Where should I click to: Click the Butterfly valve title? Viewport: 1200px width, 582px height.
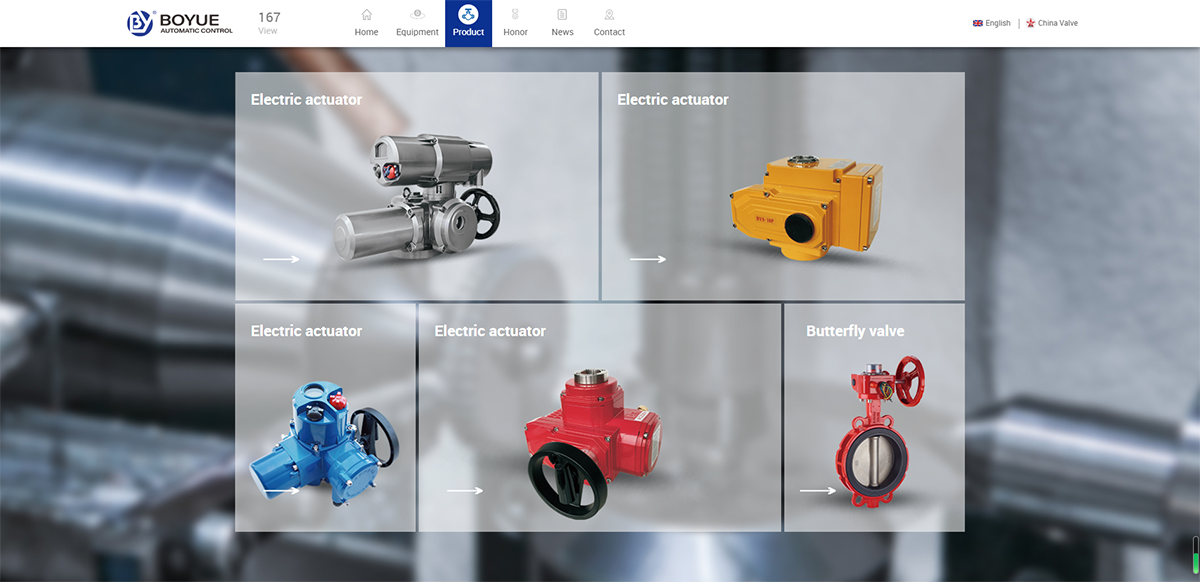[x=855, y=331]
